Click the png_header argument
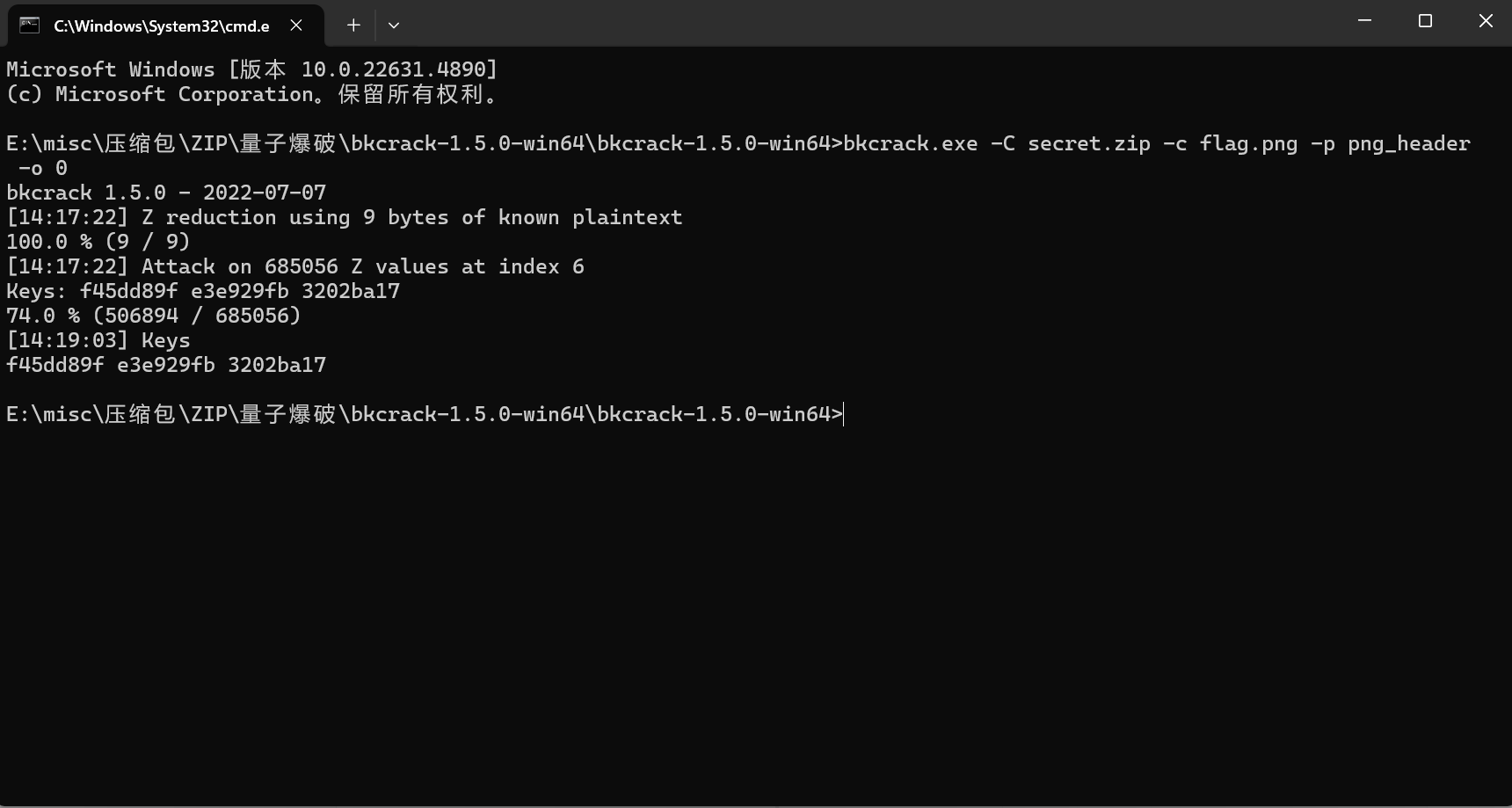Image resolution: width=1512 pixels, height=808 pixels. (1408, 144)
